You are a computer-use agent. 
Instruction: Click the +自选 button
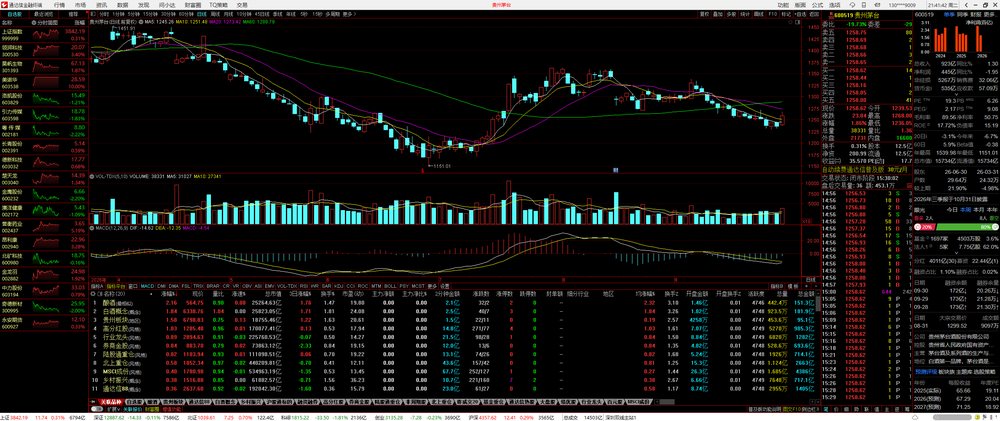click(800, 14)
